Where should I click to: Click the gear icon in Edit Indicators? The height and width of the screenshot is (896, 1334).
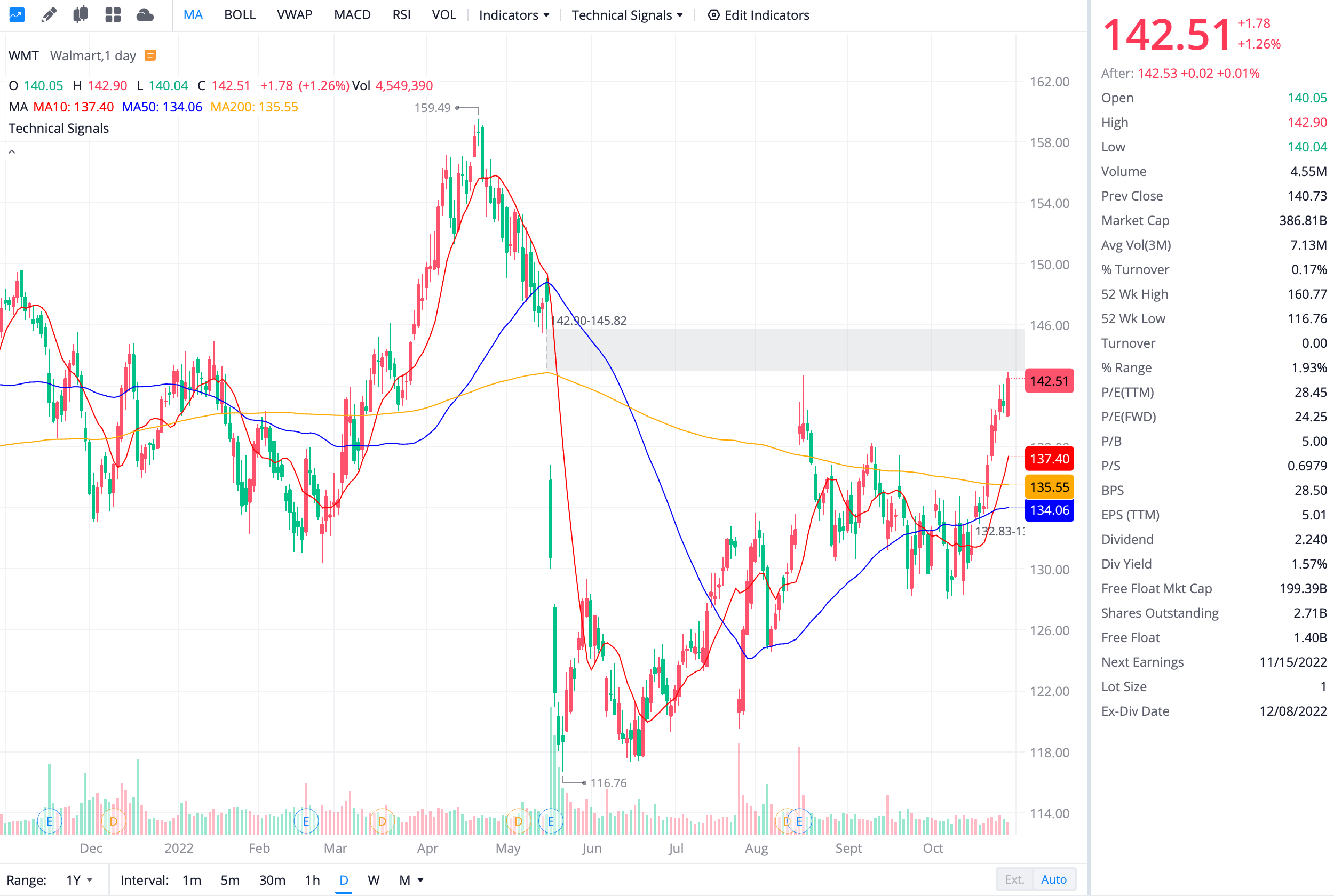point(713,15)
